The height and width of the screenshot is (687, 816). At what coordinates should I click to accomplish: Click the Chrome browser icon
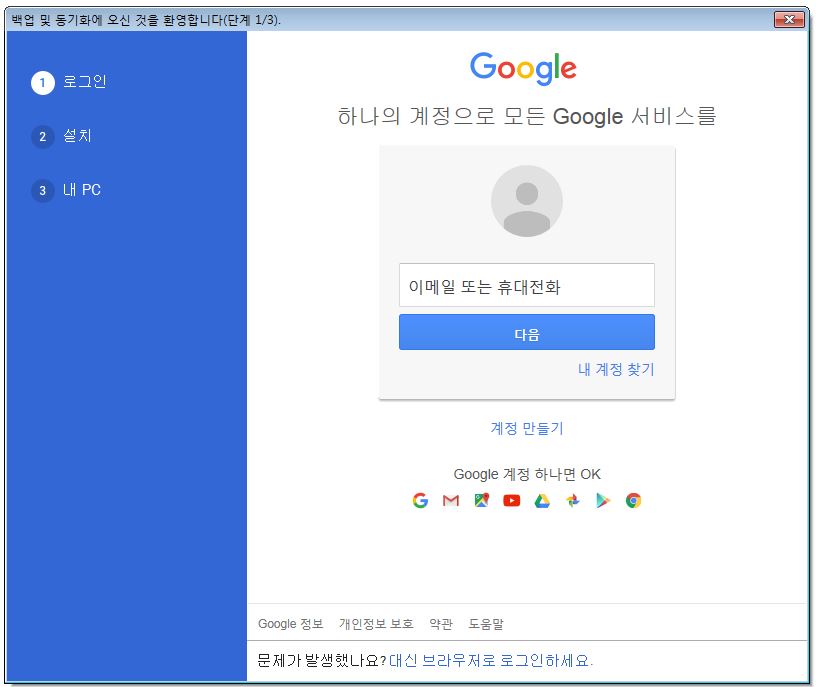[633, 500]
